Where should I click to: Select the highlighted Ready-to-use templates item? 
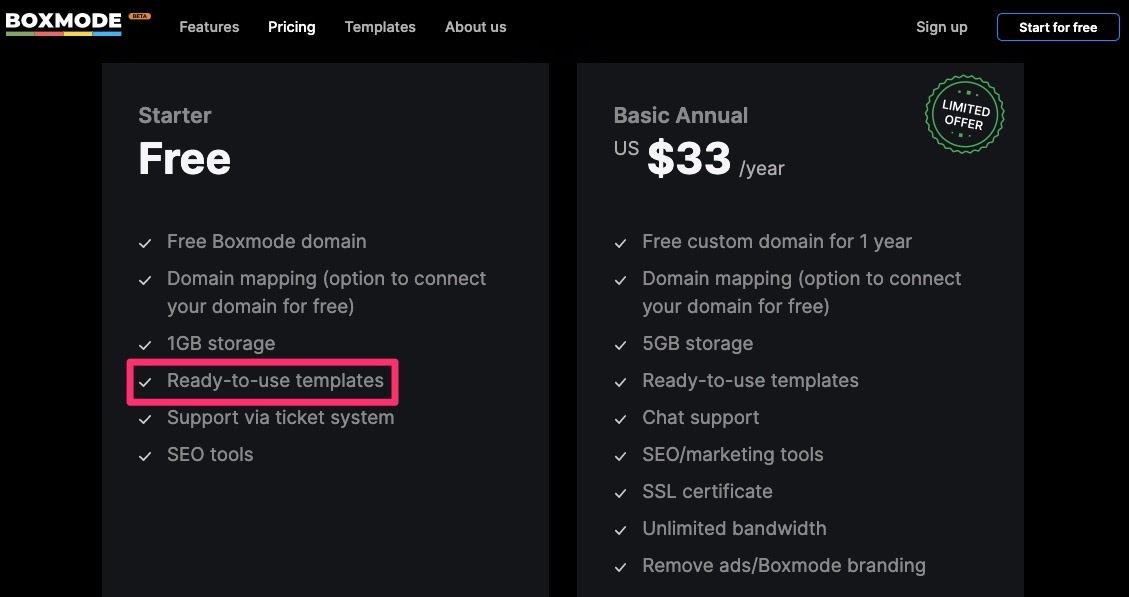click(x=263, y=382)
